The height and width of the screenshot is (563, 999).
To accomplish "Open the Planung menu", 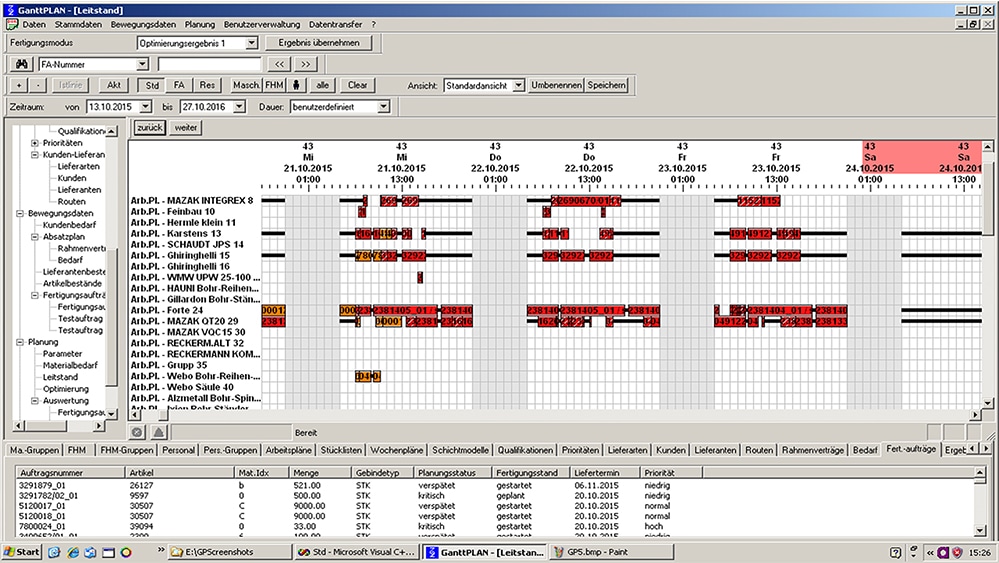I will [x=199, y=24].
